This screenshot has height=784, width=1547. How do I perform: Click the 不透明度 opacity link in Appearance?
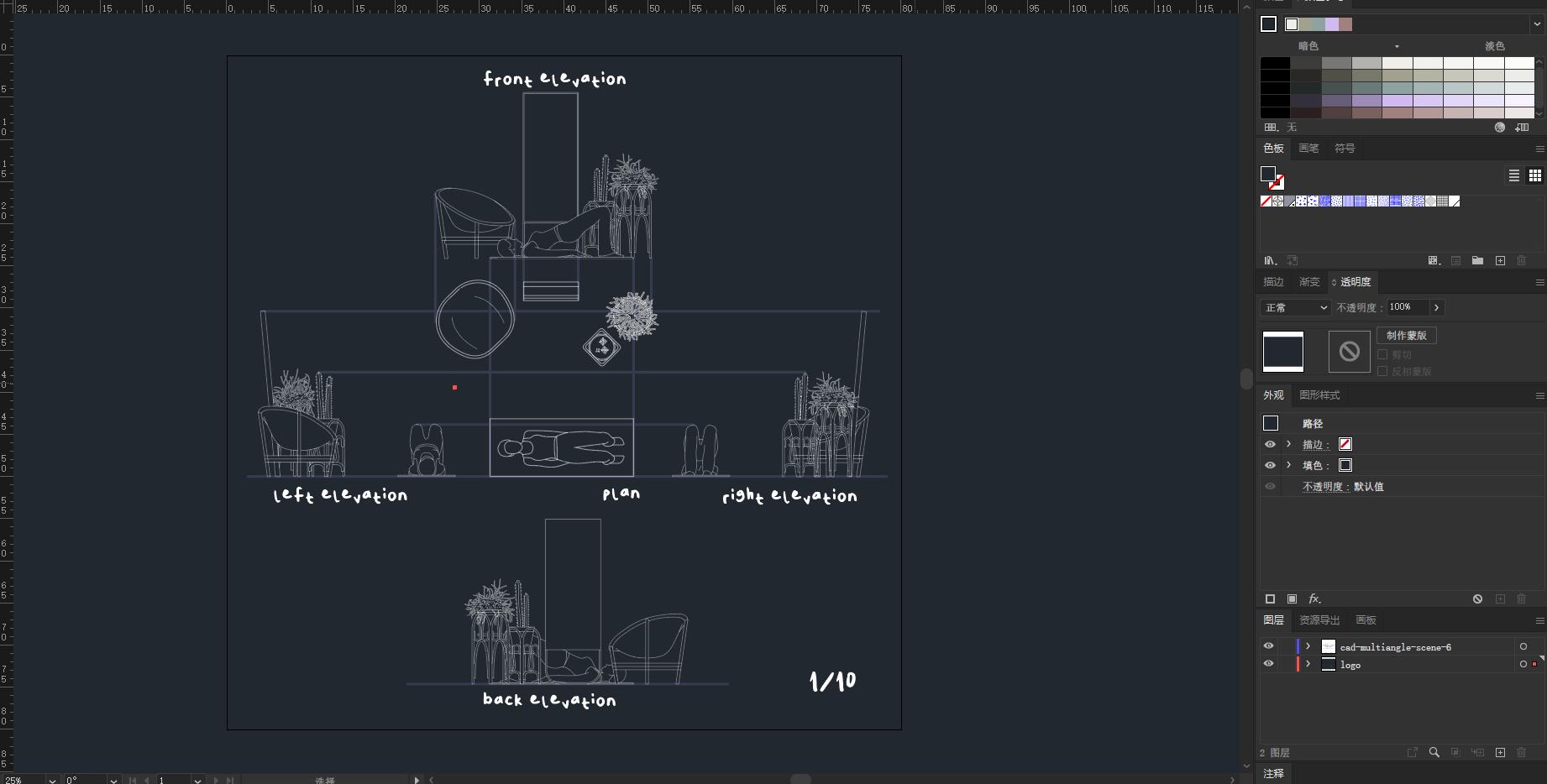(1321, 486)
